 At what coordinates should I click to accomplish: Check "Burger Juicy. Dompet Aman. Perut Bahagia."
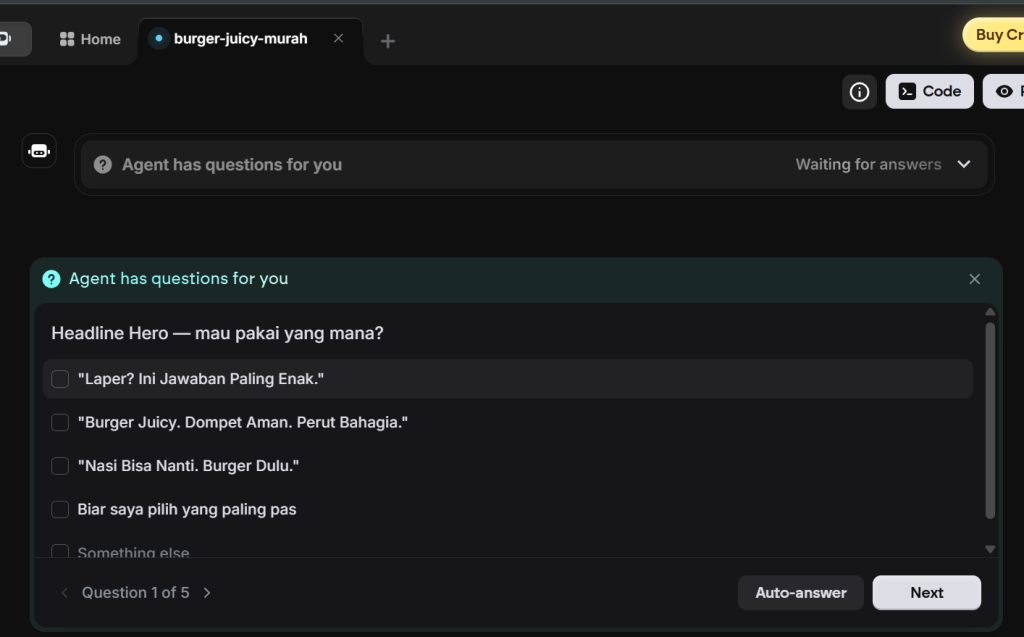60,423
